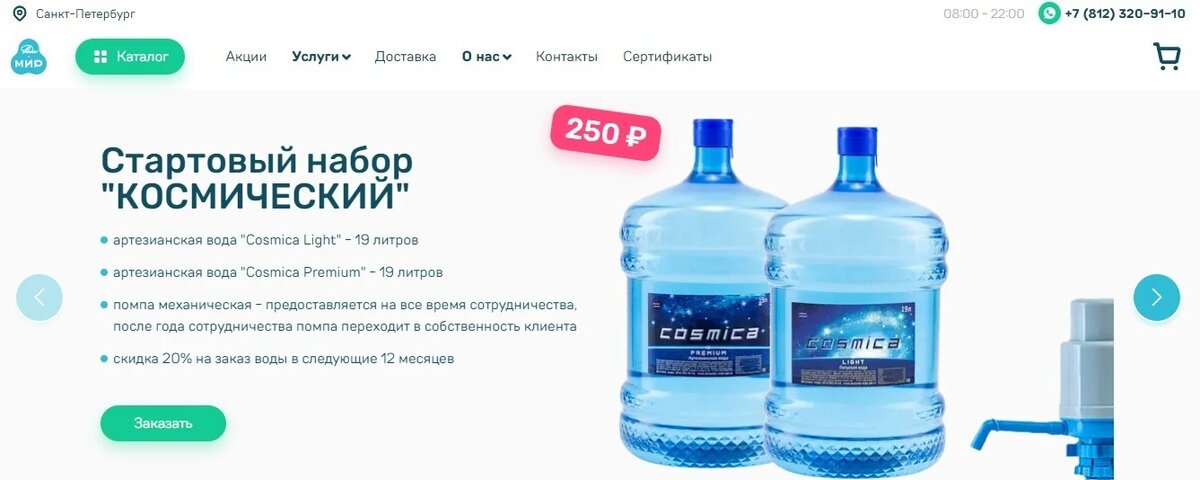Open the Доставка menu item
1200x480 pixels.
[405, 57]
